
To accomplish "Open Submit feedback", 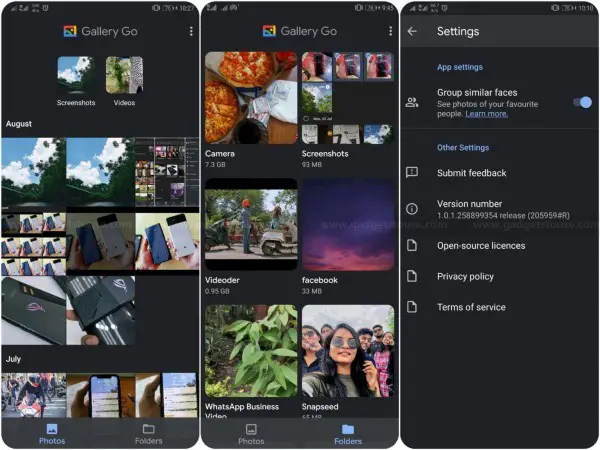I will 500,173.
